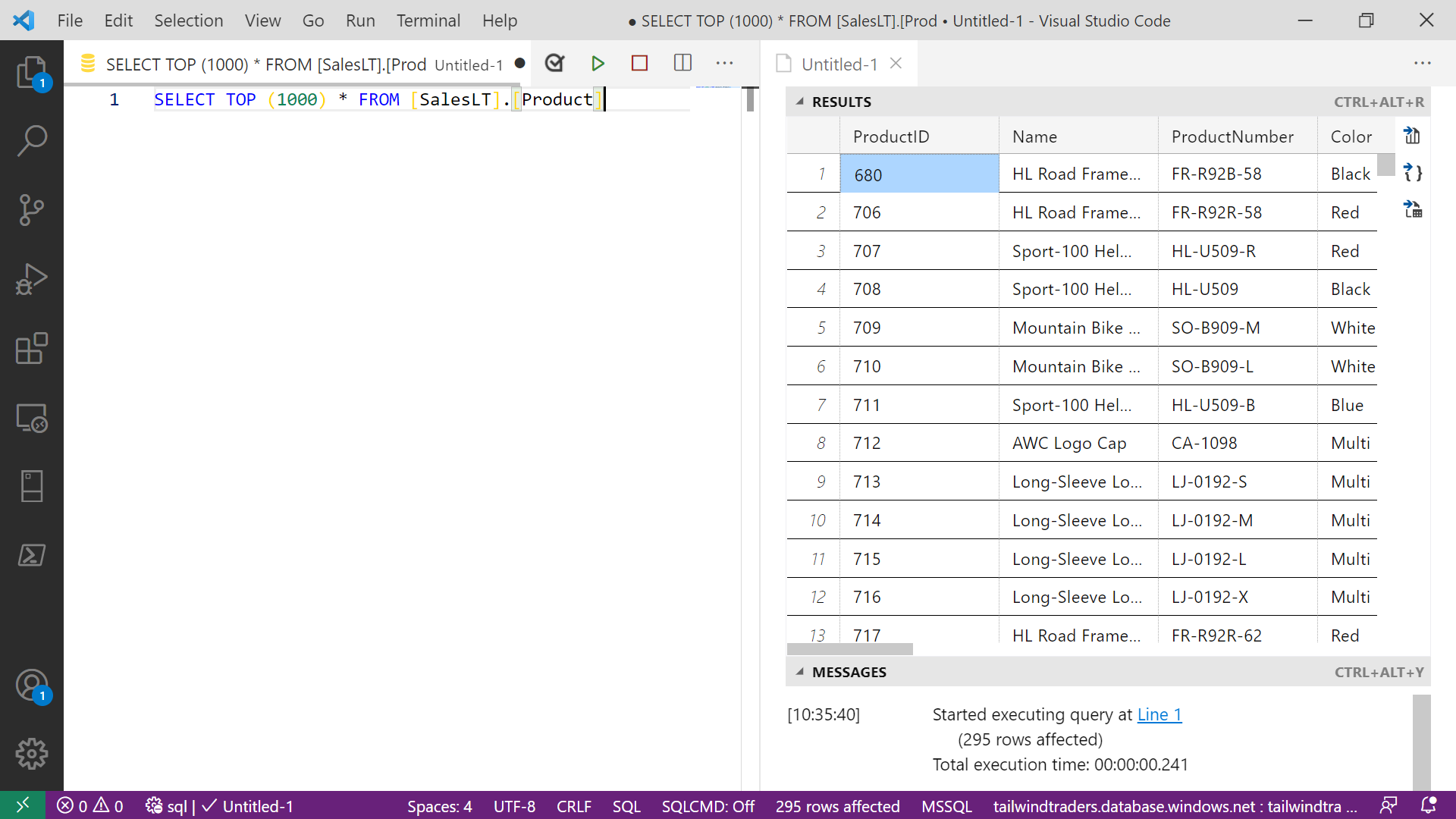Click the results grid horizontal scrollbar
This screenshot has height=819, width=1456.
point(849,649)
